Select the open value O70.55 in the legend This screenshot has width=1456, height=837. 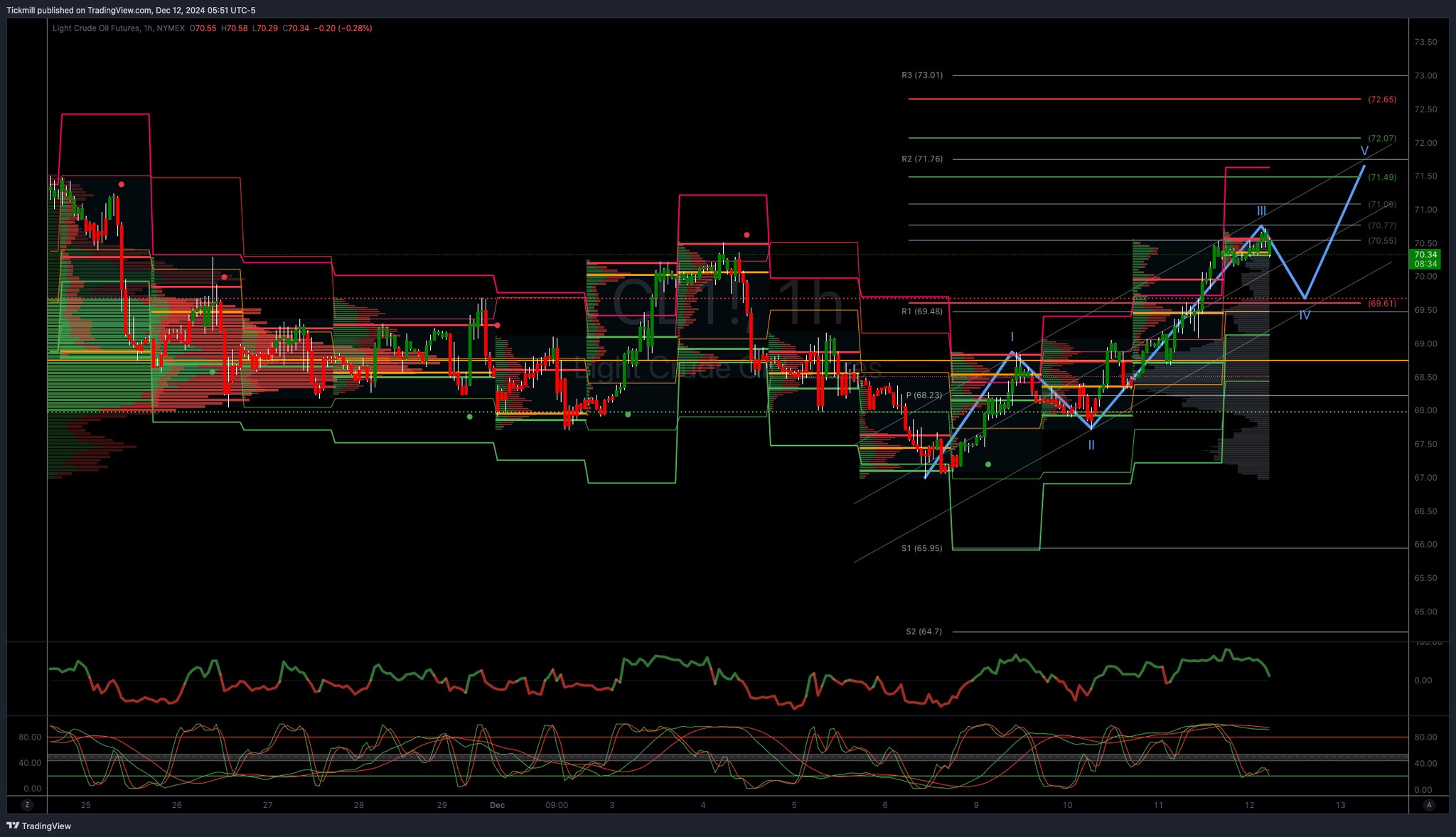[203, 28]
